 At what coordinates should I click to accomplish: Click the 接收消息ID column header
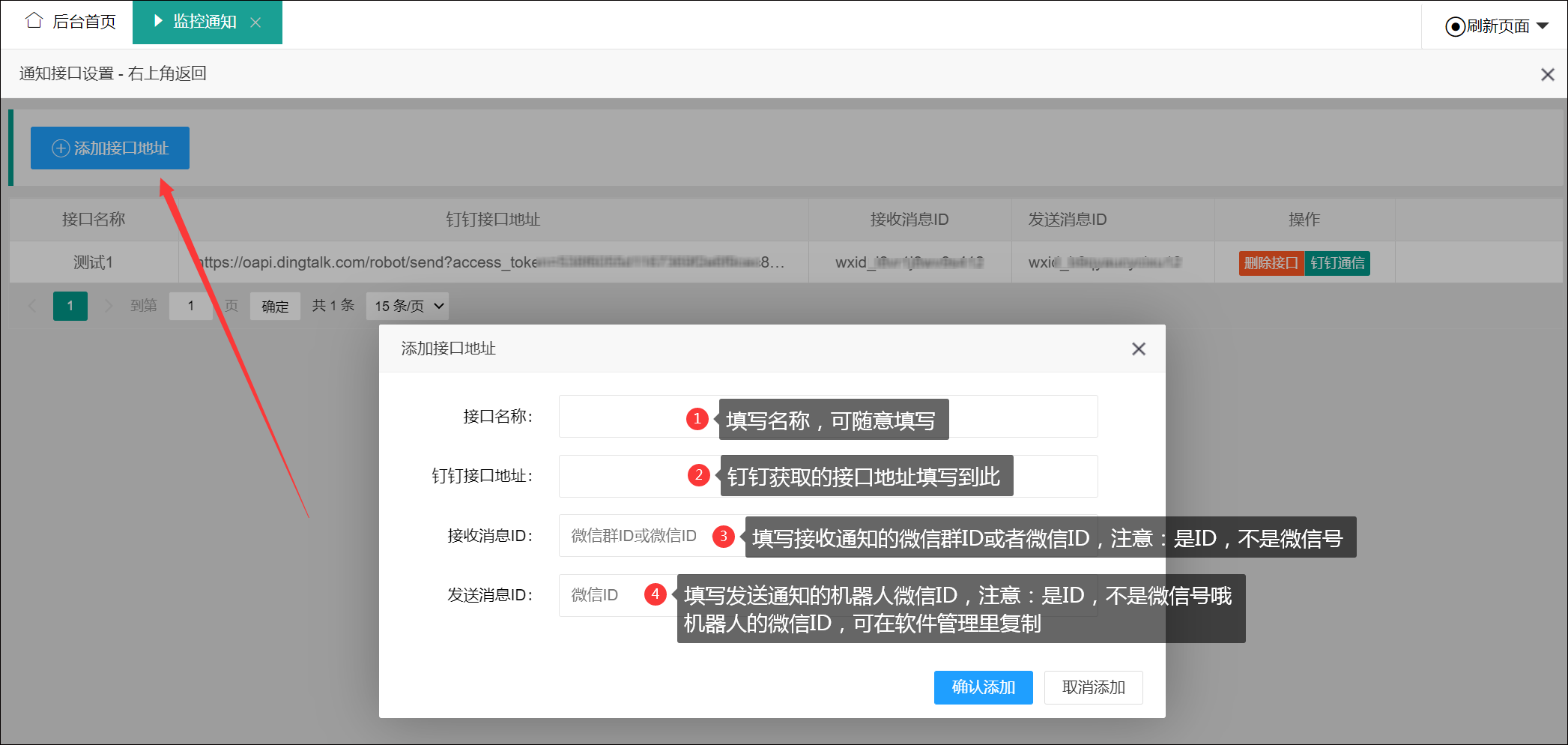click(x=909, y=220)
